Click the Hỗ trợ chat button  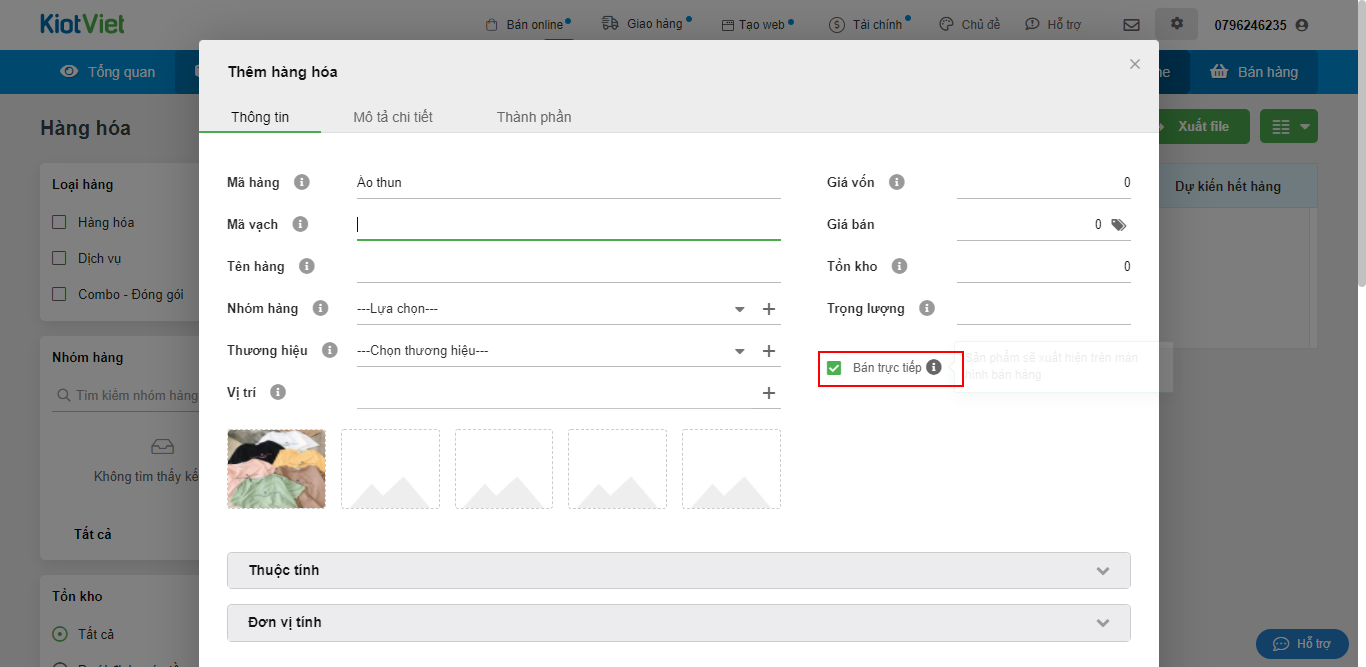pos(1302,643)
